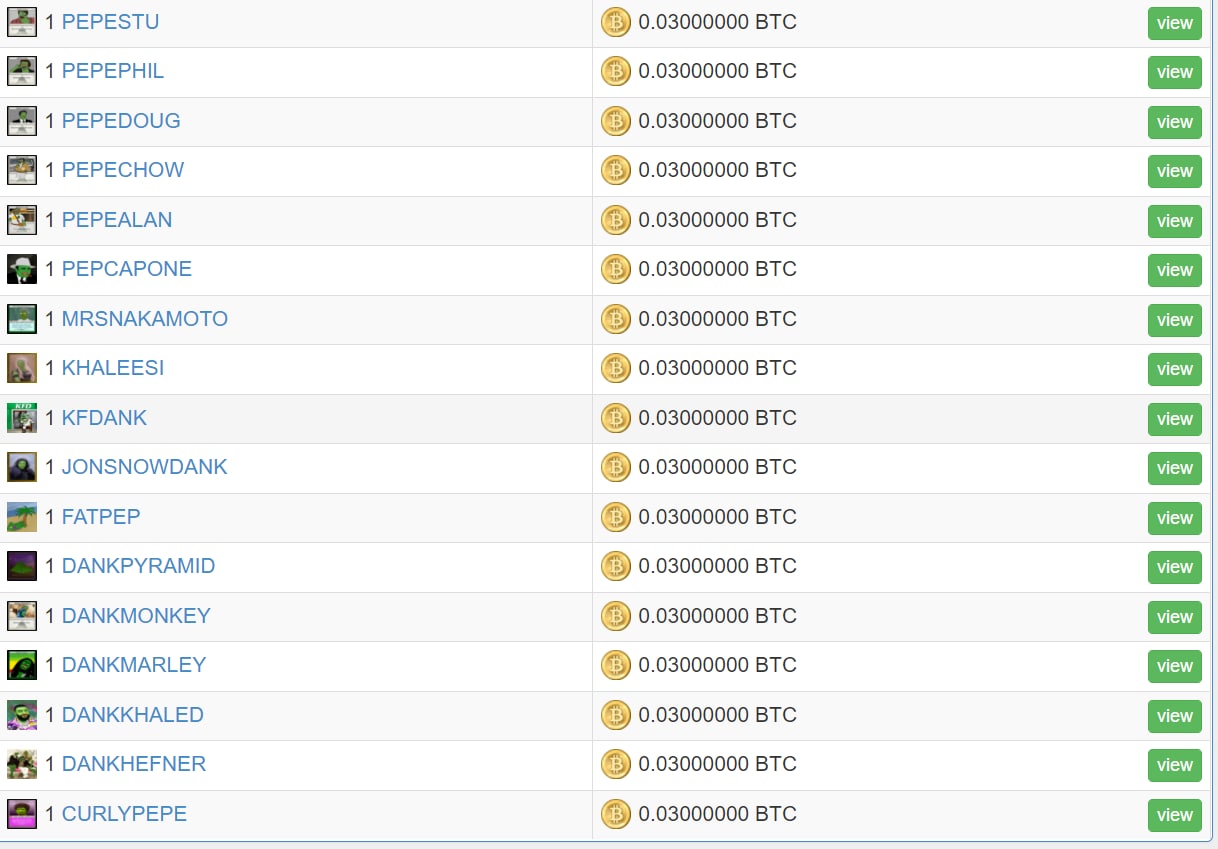Click the JONSNOWDANK card thumbnail
The height and width of the screenshot is (849, 1218).
22,467
